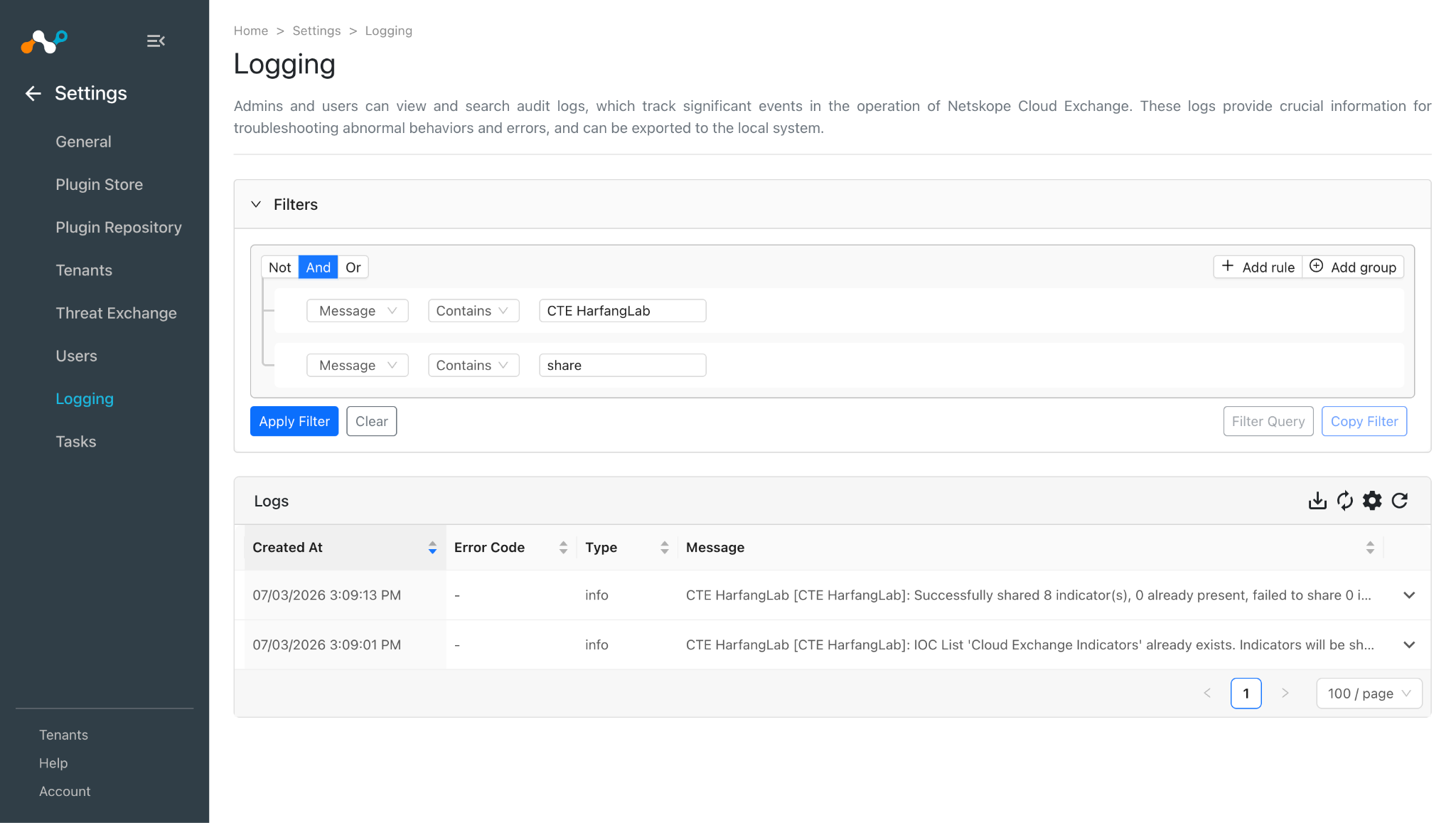Viewport: 1456px width, 823px height.
Task: Open Account link in sidebar
Action: (65, 792)
